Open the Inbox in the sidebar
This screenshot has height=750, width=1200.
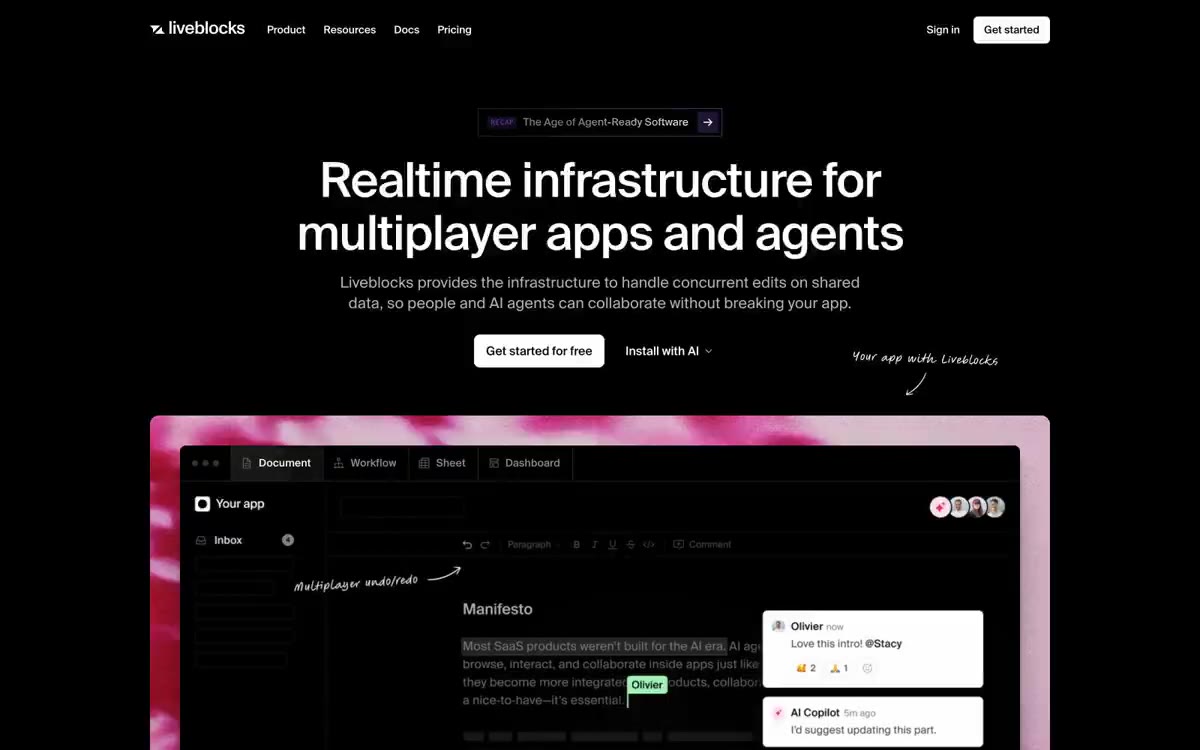click(244, 540)
